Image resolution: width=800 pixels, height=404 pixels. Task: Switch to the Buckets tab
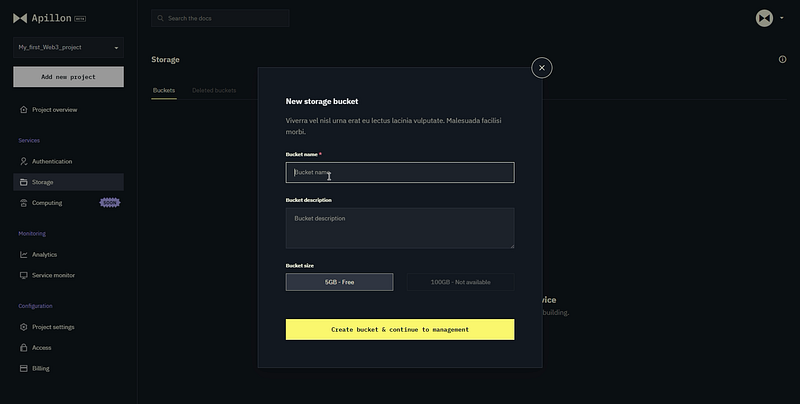click(x=164, y=90)
